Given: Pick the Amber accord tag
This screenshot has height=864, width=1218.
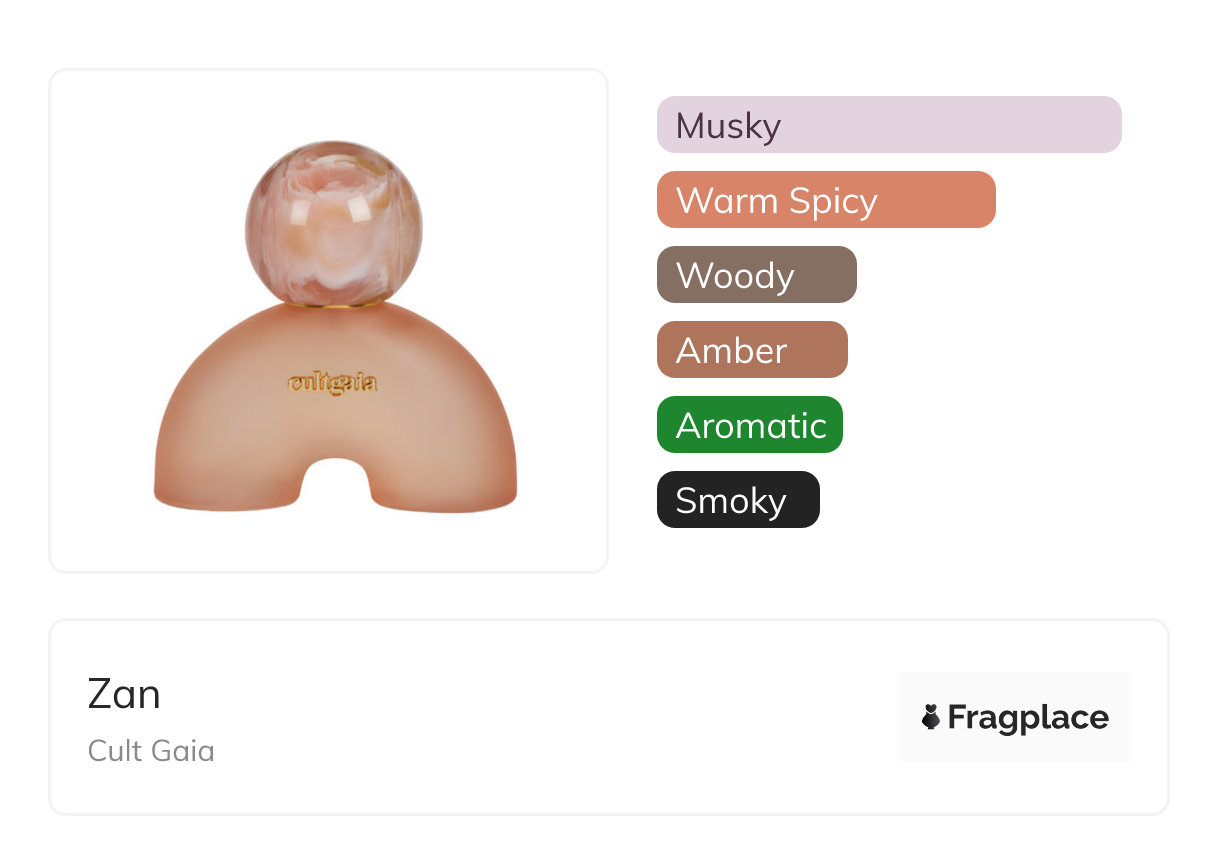Looking at the screenshot, I should (752, 350).
